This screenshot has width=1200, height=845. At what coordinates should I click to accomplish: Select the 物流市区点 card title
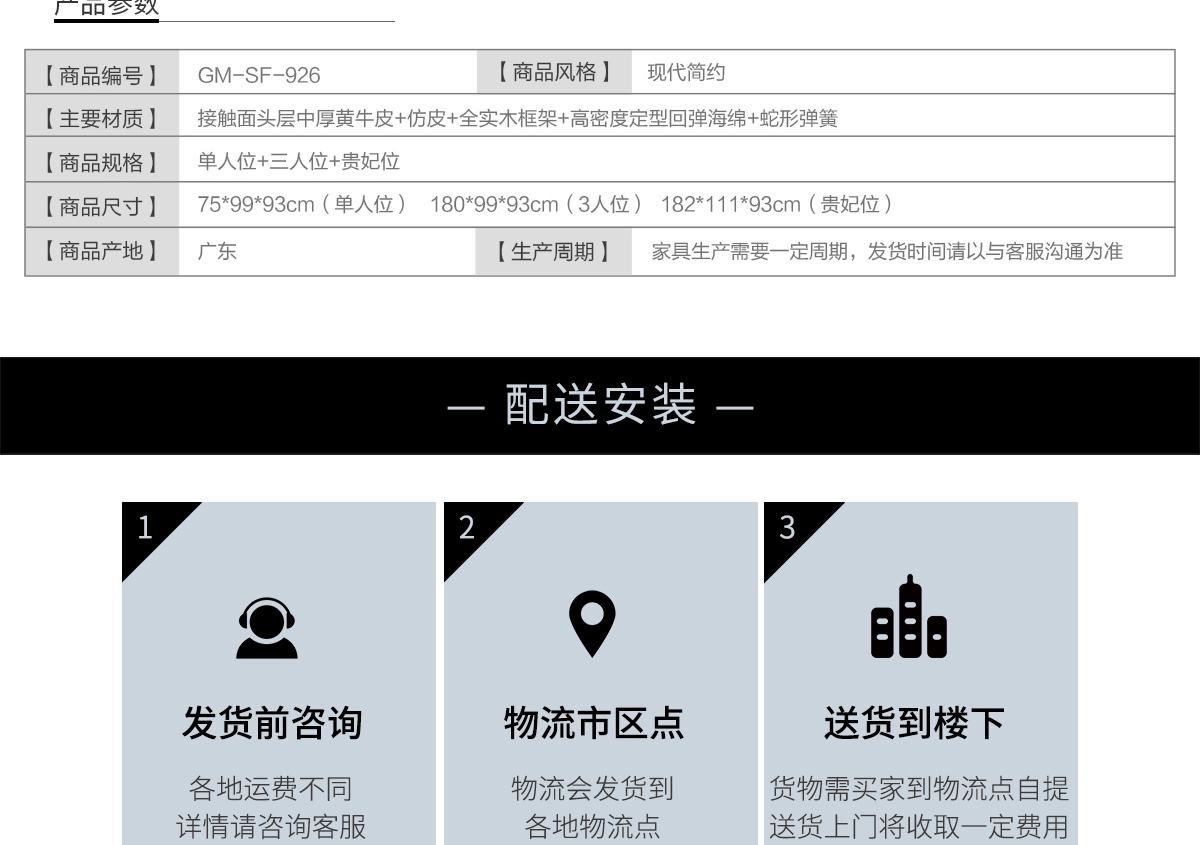pos(593,723)
